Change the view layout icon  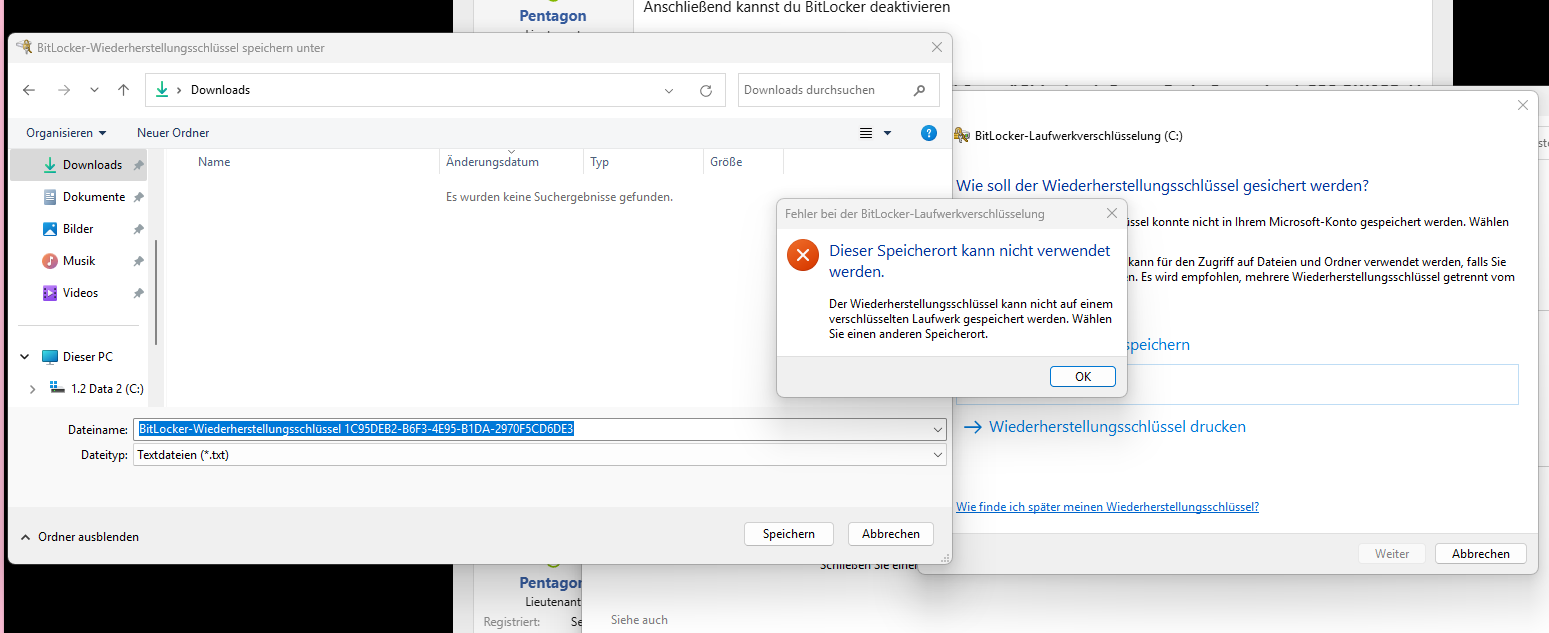tap(866, 133)
